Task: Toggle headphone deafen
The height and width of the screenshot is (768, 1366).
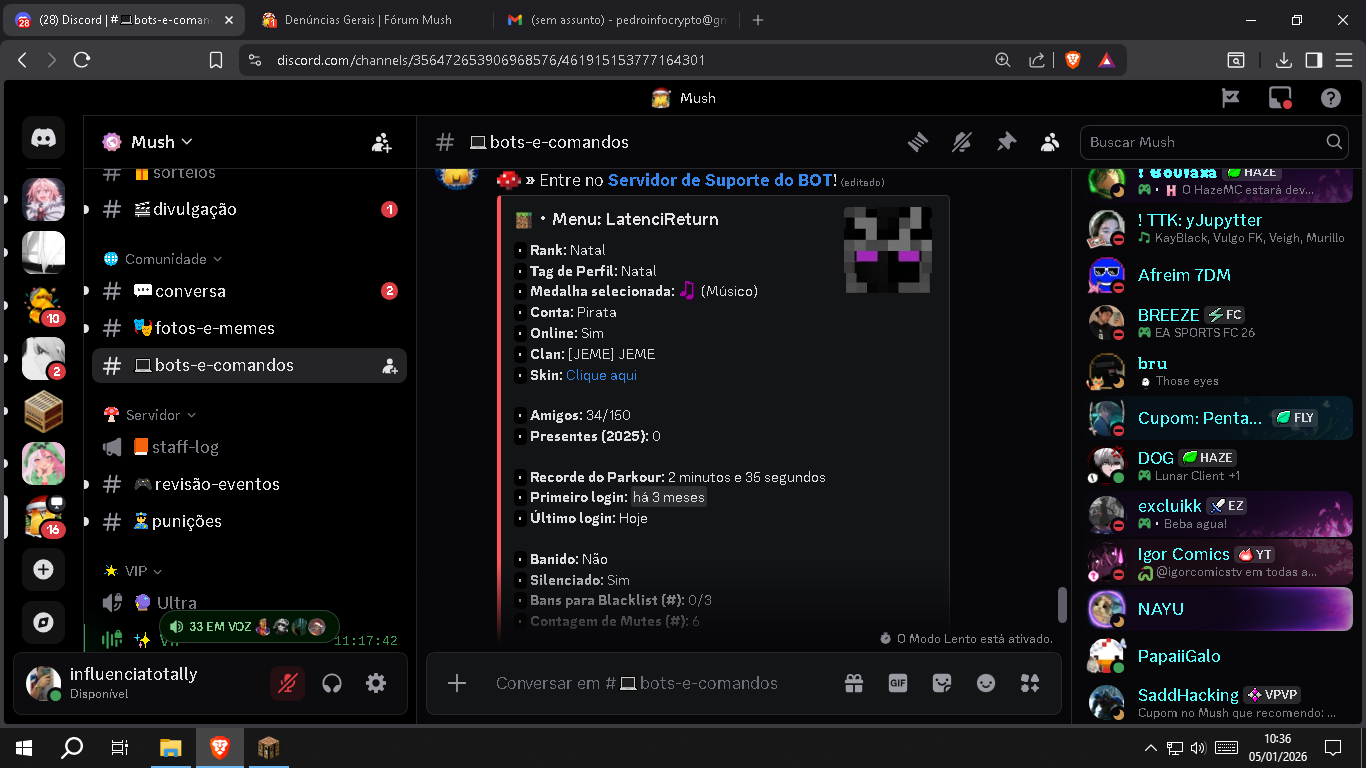Action: pyautogui.click(x=332, y=683)
